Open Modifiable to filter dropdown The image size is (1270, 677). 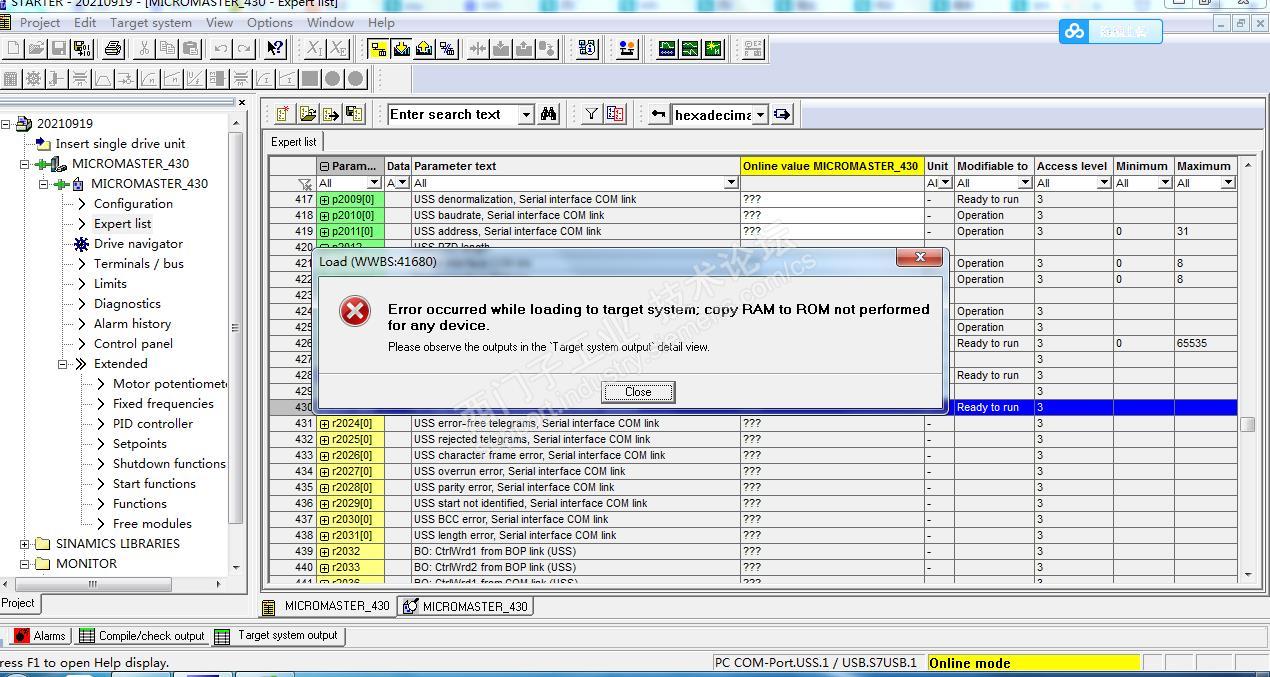point(1024,183)
